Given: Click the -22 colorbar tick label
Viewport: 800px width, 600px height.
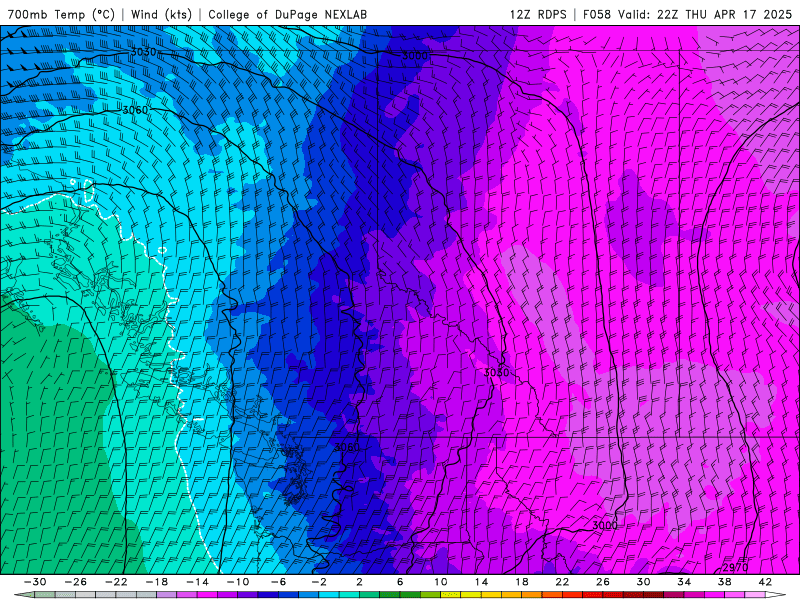Looking at the screenshot, I should pyautogui.click(x=116, y=582).
